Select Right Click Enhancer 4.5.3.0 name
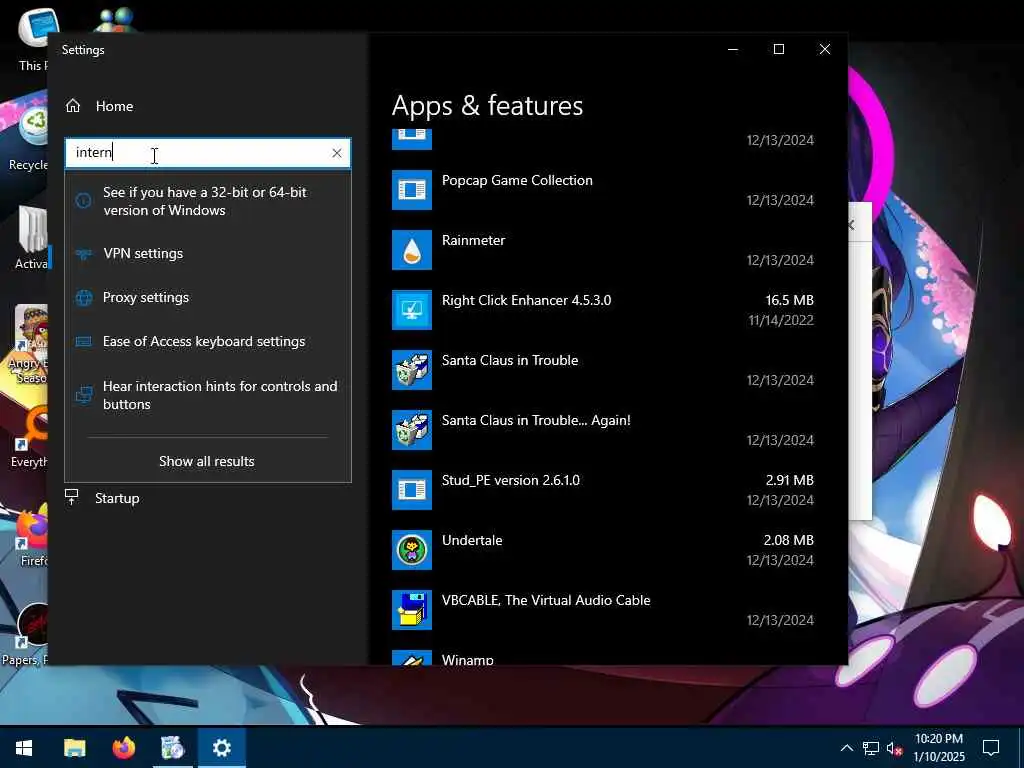Viewport: 1024px width, 768px height. point(526,300)
